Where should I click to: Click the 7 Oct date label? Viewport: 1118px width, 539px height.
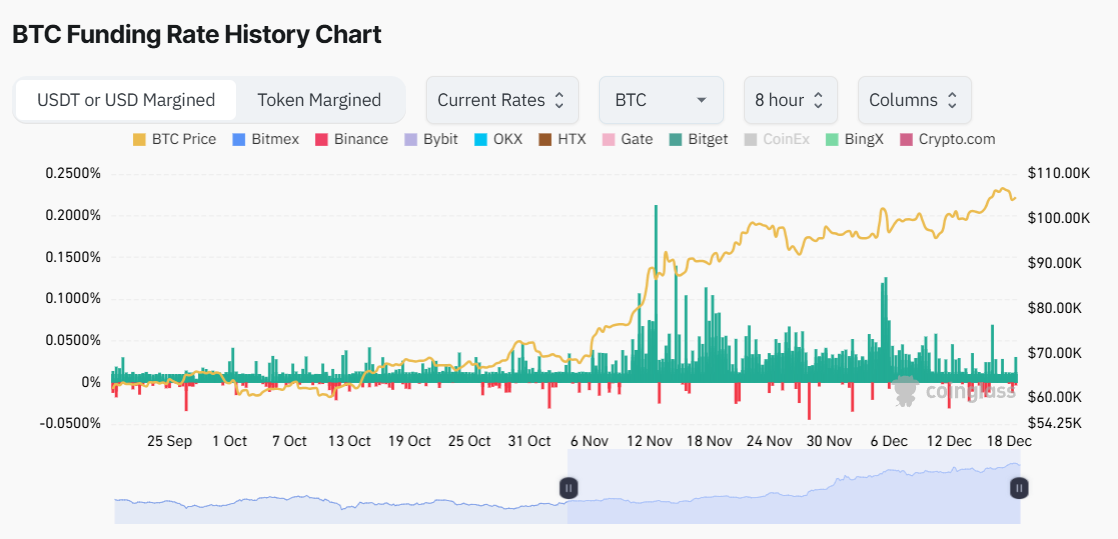[x=289, y=441]
